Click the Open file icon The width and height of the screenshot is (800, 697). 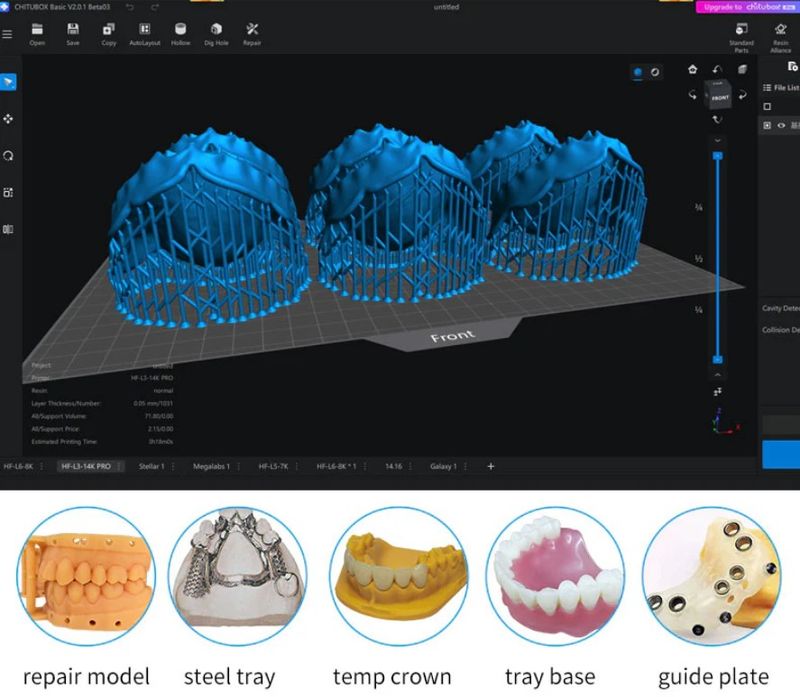tap(37, 31)
